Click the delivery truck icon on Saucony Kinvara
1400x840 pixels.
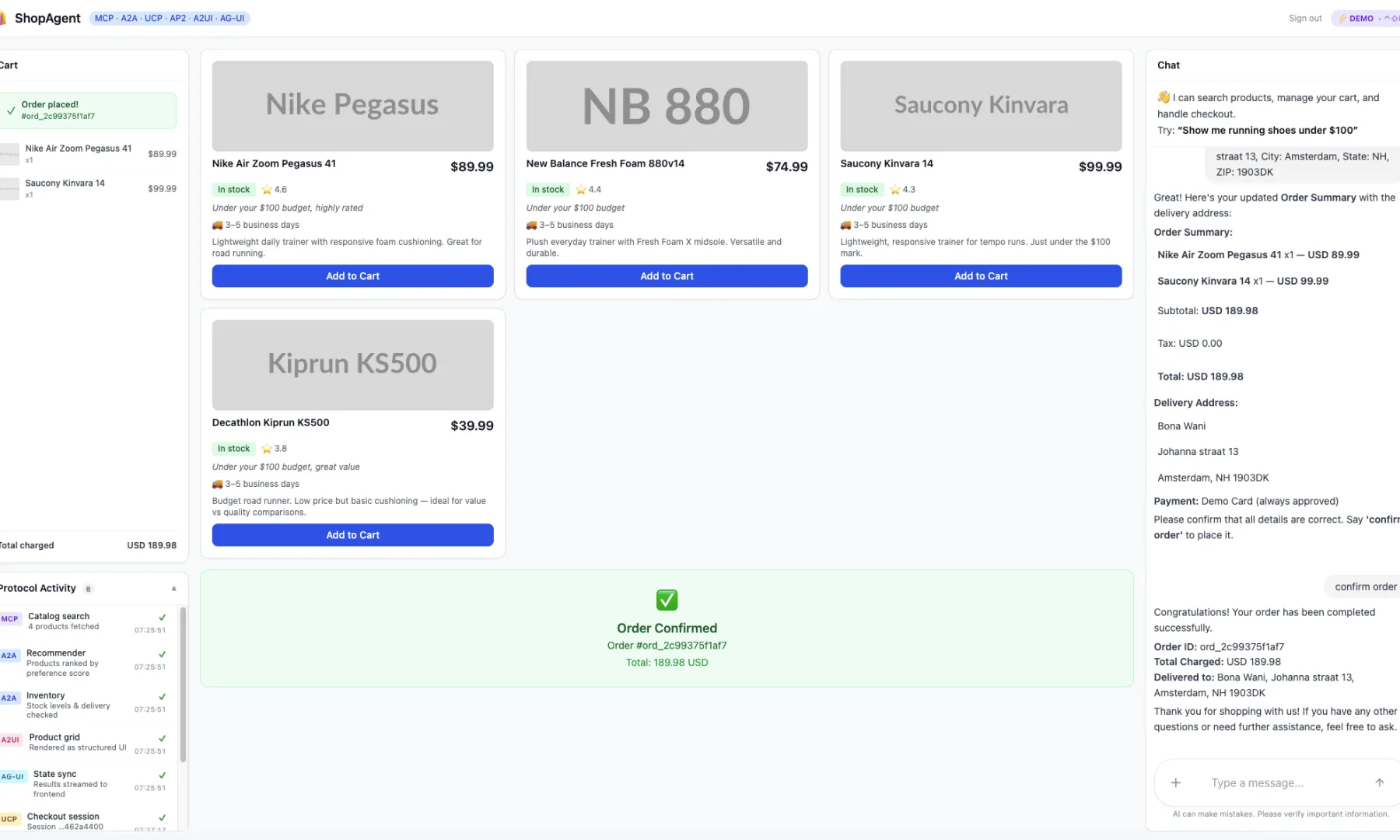[x=846, y=225]
